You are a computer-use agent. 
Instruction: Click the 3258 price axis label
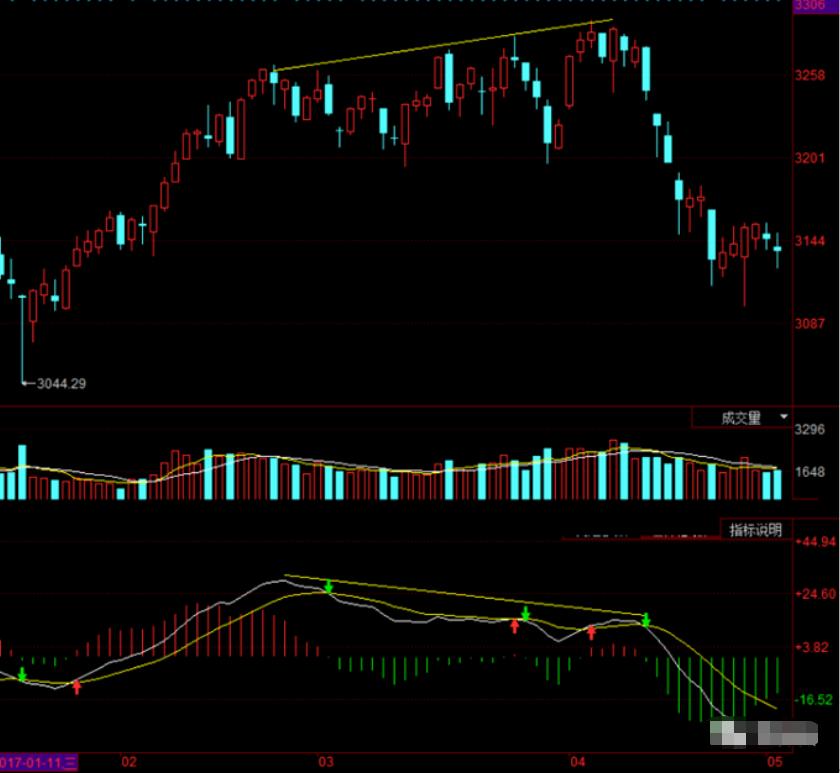[x=809, y=76]
